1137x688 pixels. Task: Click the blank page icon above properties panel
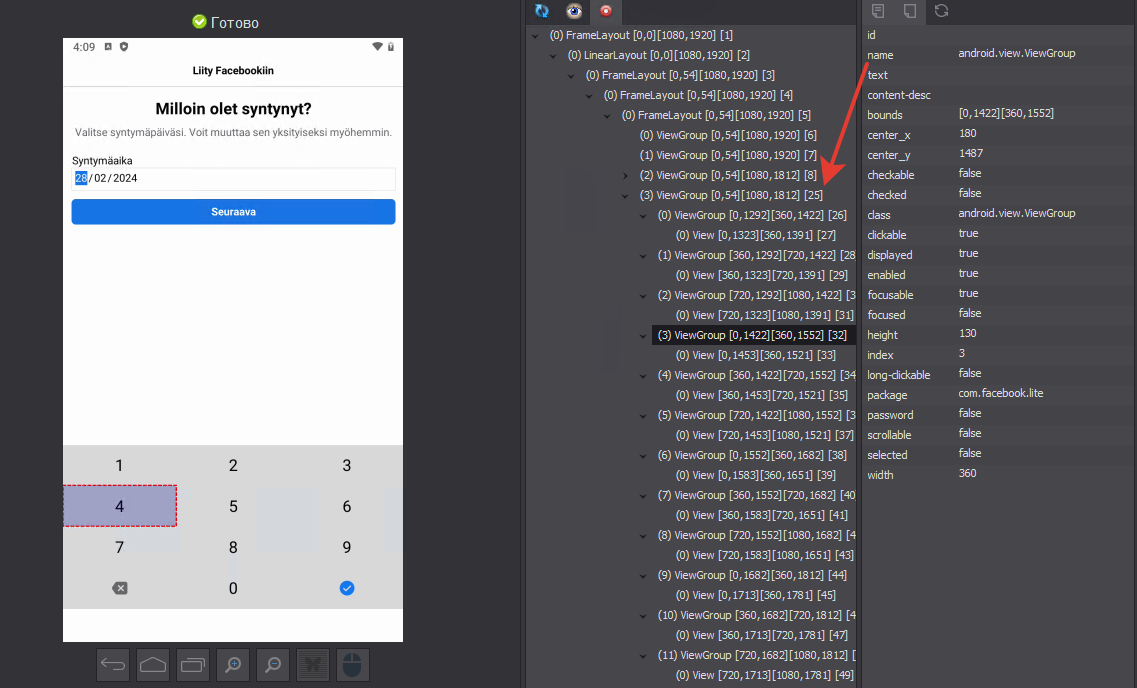click(x=909, y=11)
